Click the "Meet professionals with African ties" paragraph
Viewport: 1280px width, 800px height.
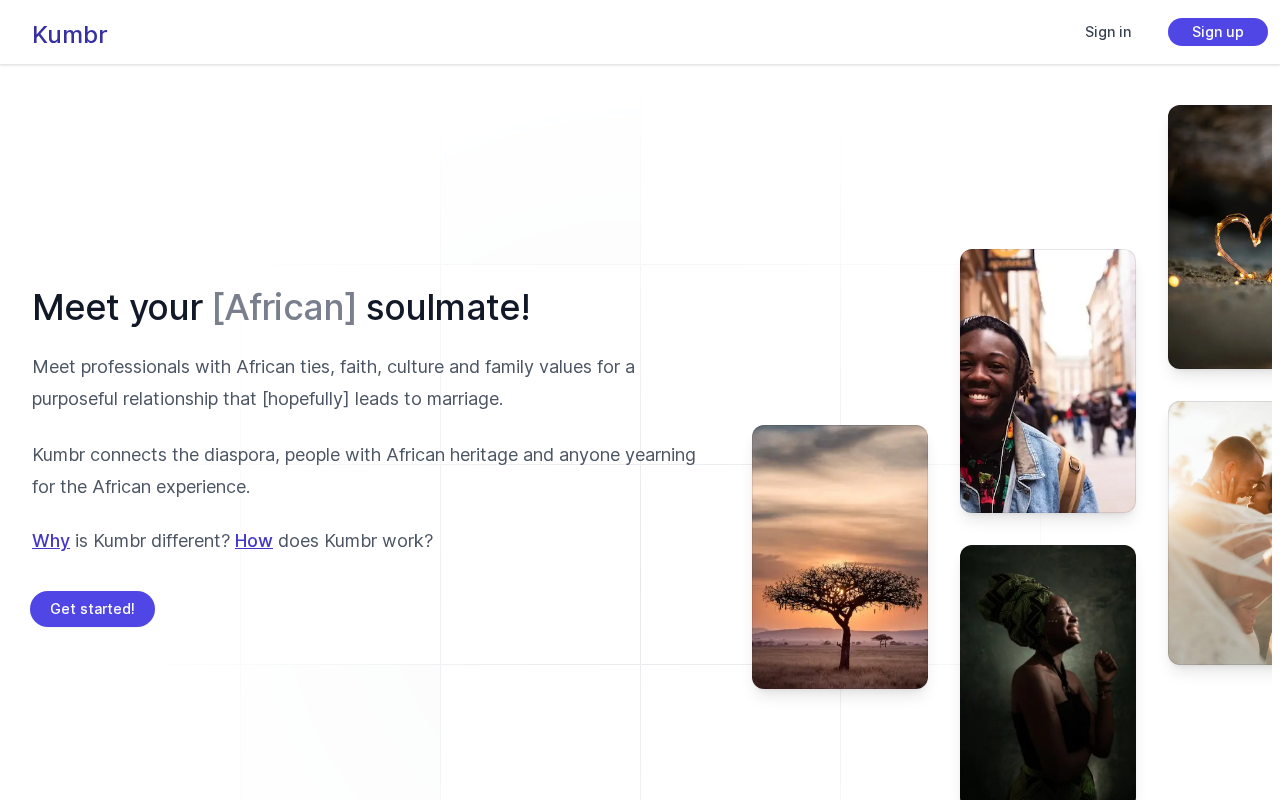(x=333, y=367)
